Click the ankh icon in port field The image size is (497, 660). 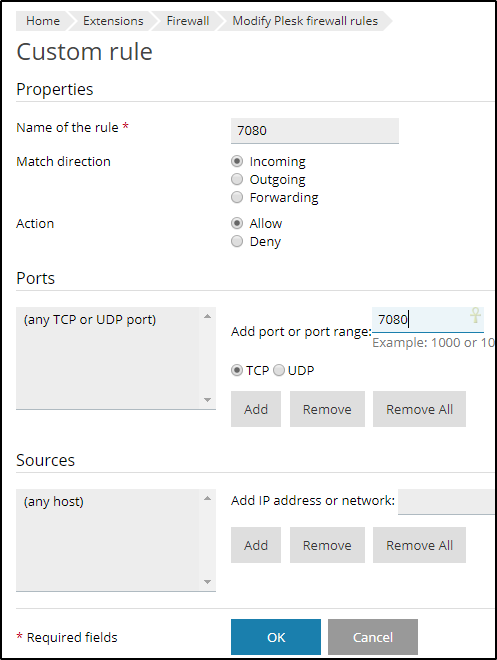(x=476, y=315)
